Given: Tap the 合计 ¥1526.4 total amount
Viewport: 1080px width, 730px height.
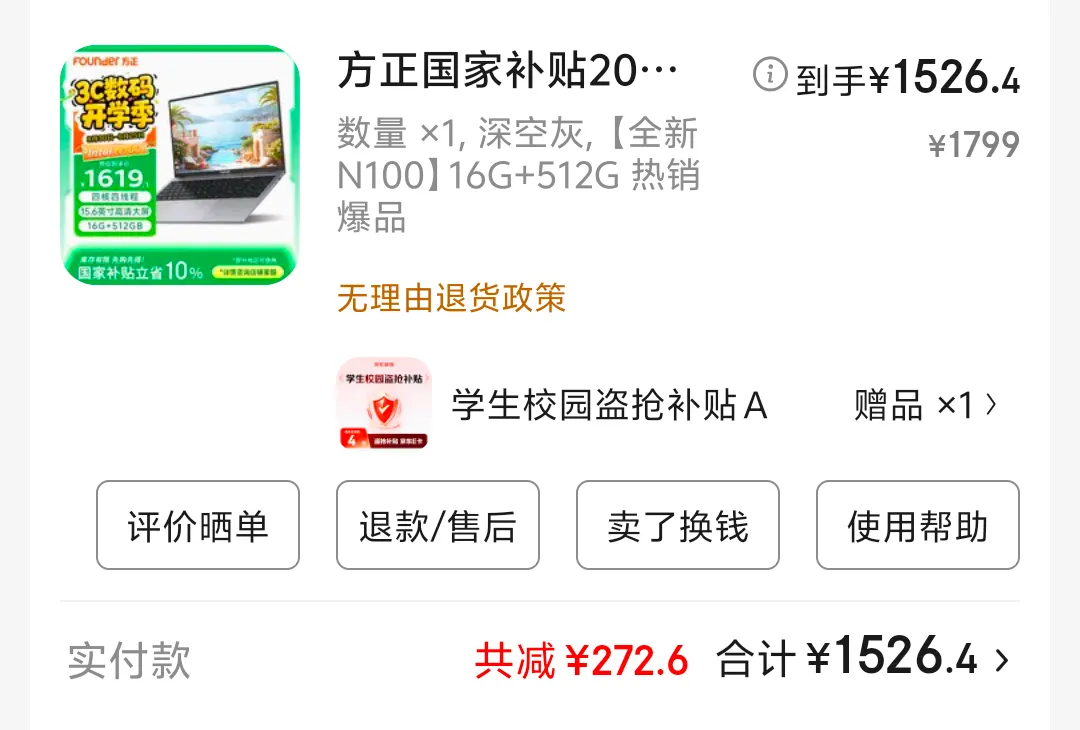Looking at the screenshot, I should coord(847,656).
